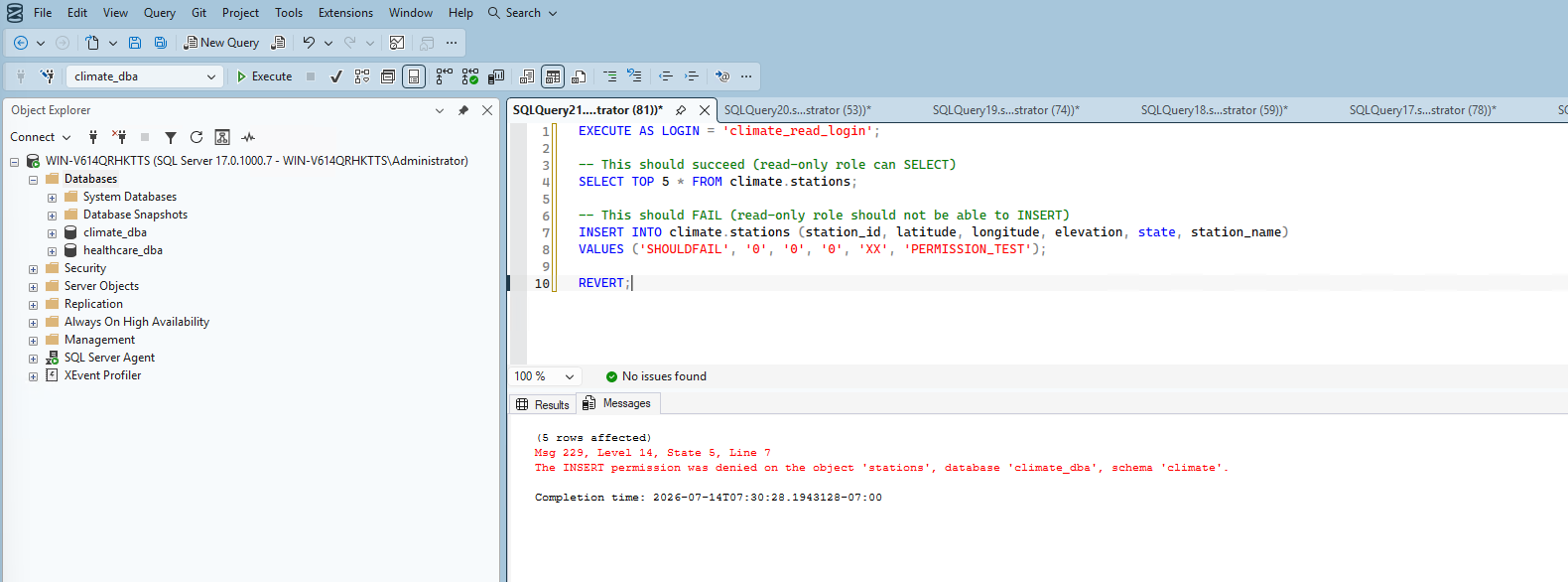The width and height of the screenshot is (1568, 582).
Task: Click the Comment Out Selected Lines icon
Action: [x=609, y=76]
